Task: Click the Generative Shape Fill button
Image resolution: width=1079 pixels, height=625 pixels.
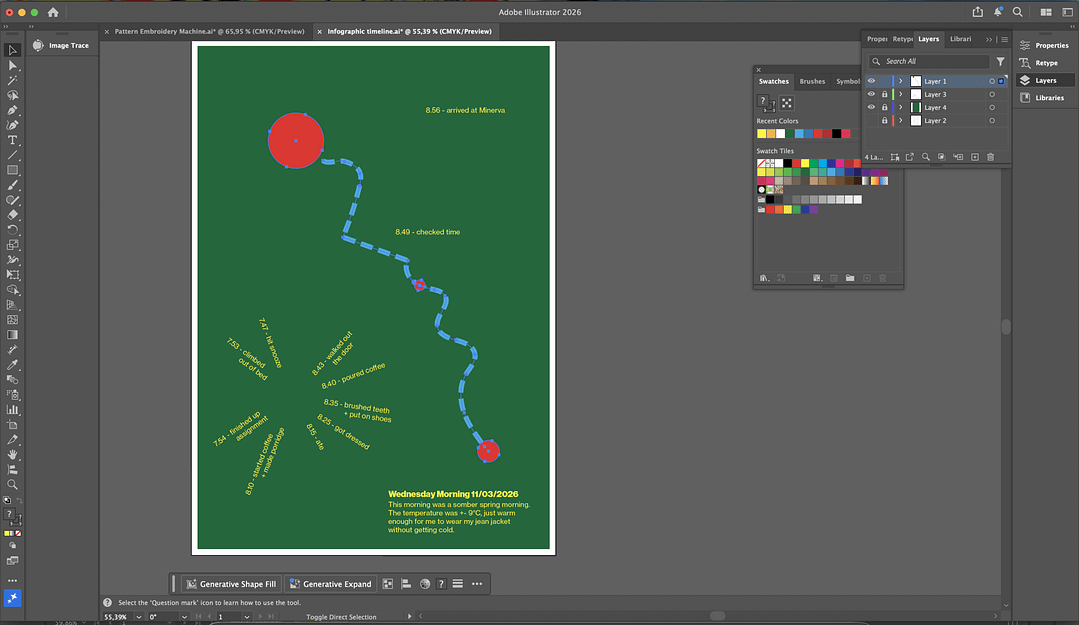Action: [230, 584]
